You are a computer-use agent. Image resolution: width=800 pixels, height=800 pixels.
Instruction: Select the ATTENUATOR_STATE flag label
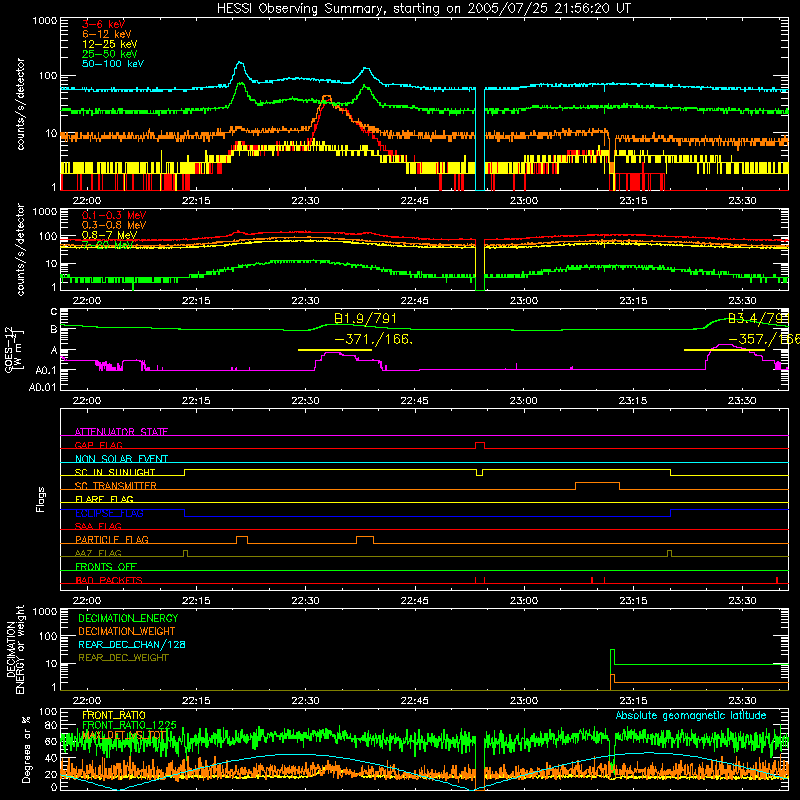(121, 432)
